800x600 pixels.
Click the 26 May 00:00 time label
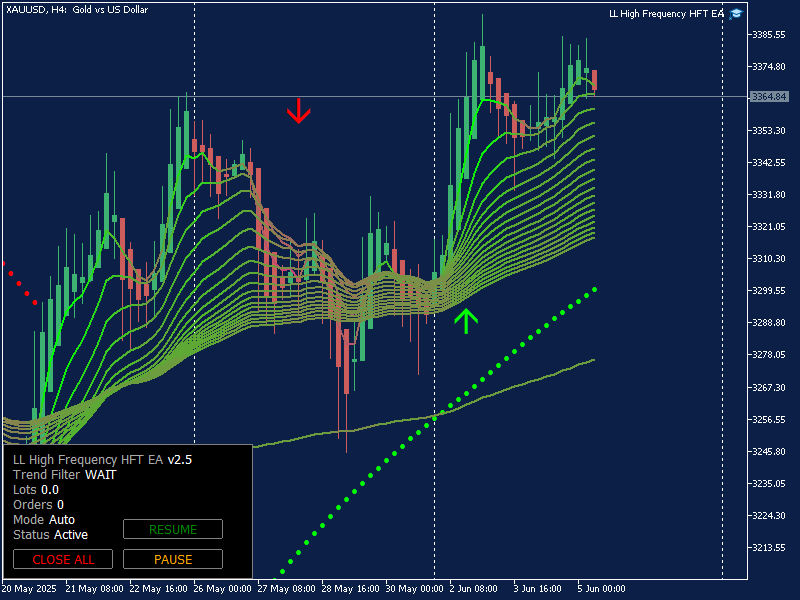coord(222,589)
